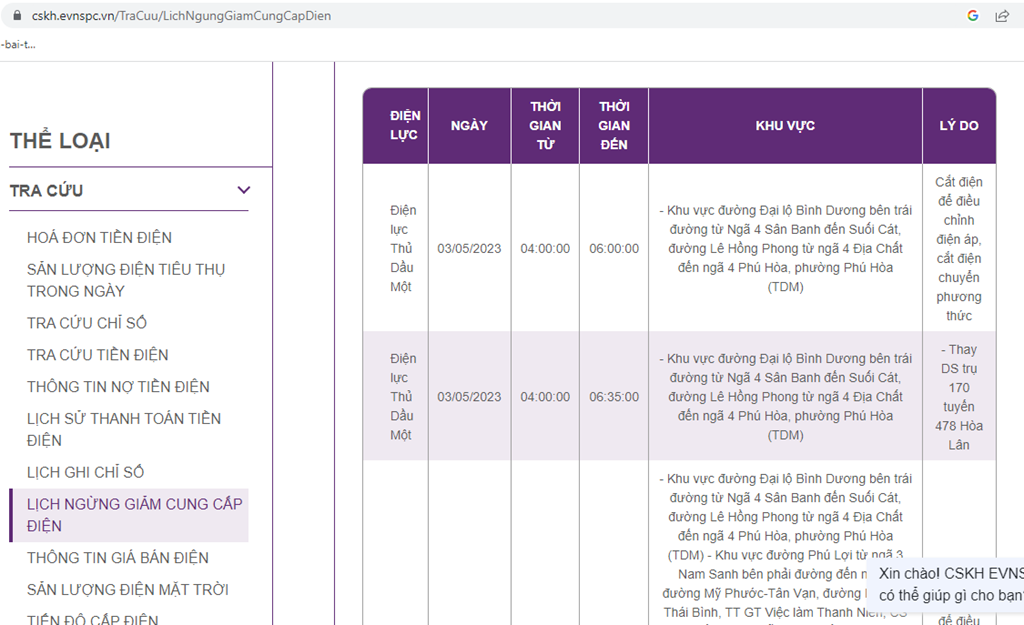1024x625 pixels.
Task: Click start time 04:00:00 in 06:35:00 row
Action: tap(545, 397)
